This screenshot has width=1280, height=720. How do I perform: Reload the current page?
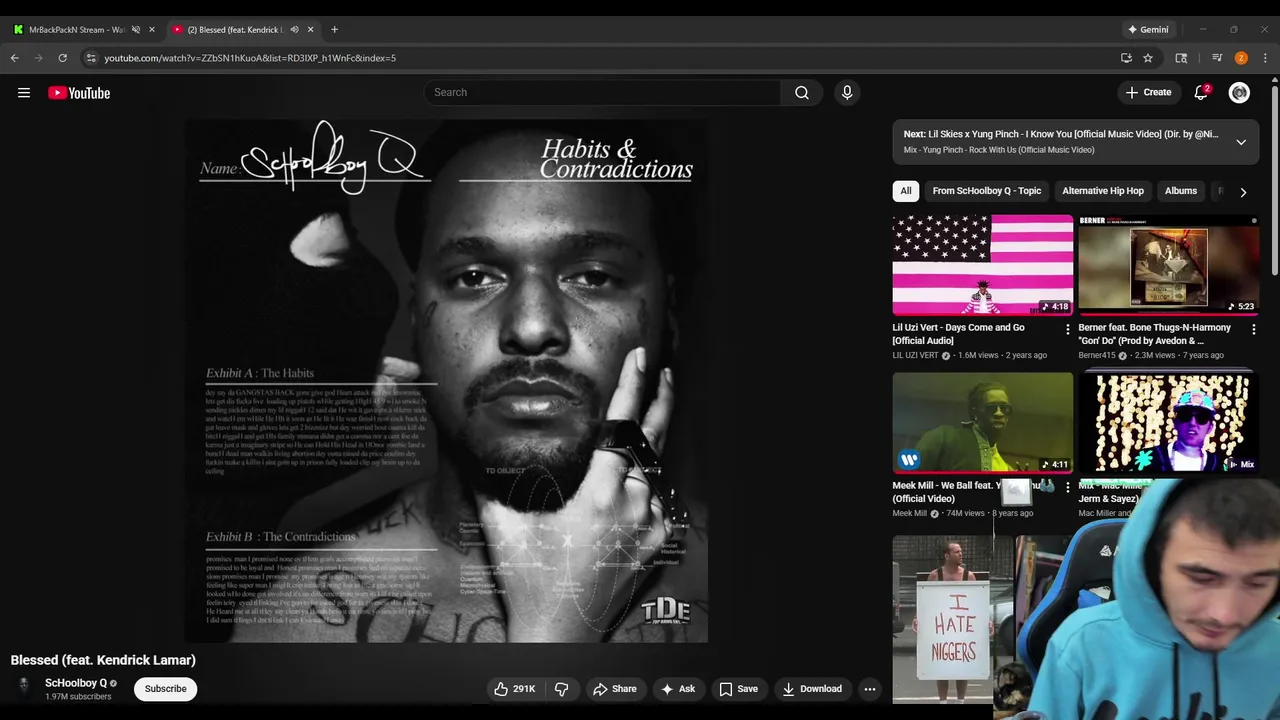[x=62, y=58]
